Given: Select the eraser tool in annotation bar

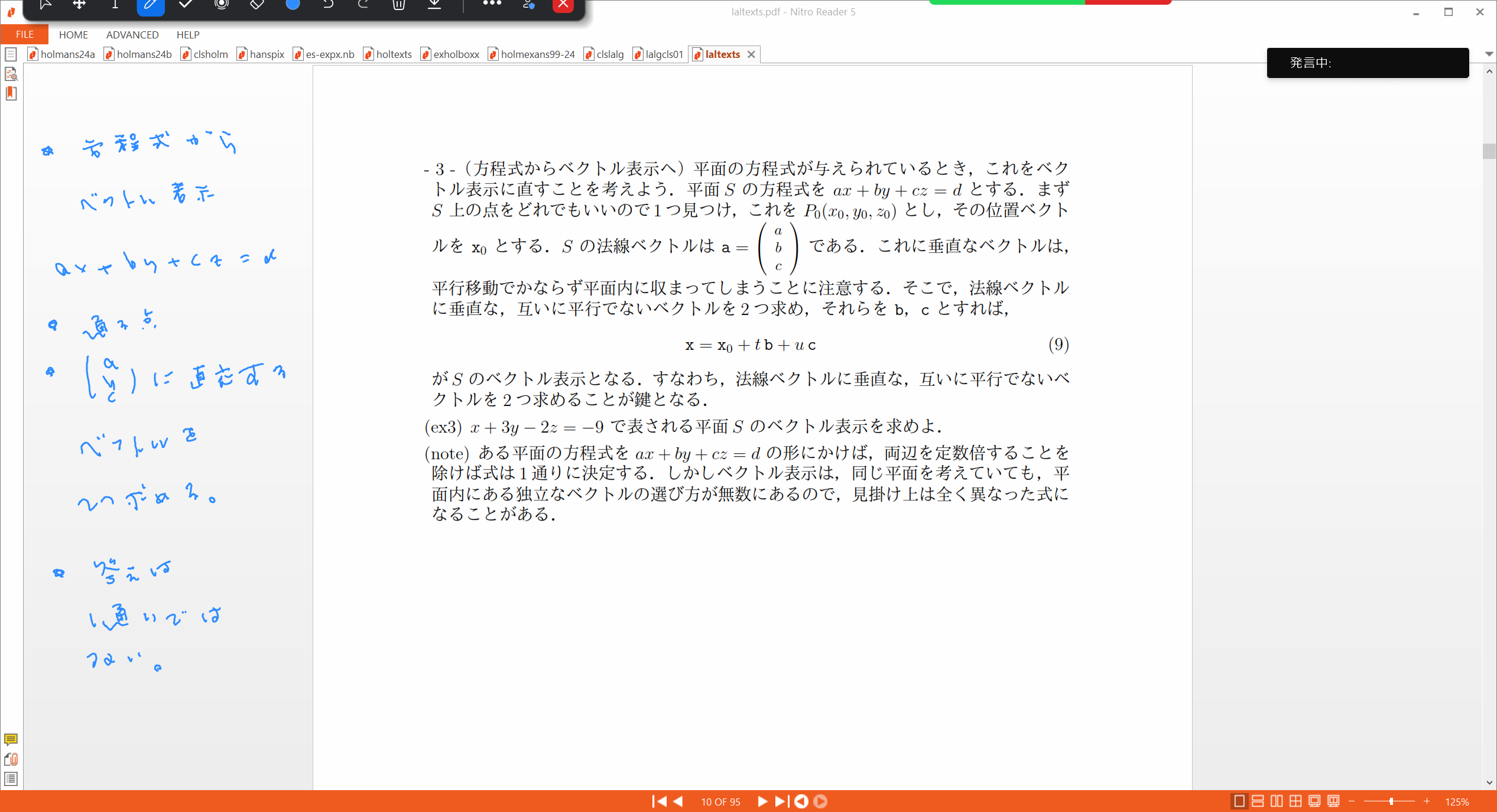Looking at the screenshot, I should point(256,5).
